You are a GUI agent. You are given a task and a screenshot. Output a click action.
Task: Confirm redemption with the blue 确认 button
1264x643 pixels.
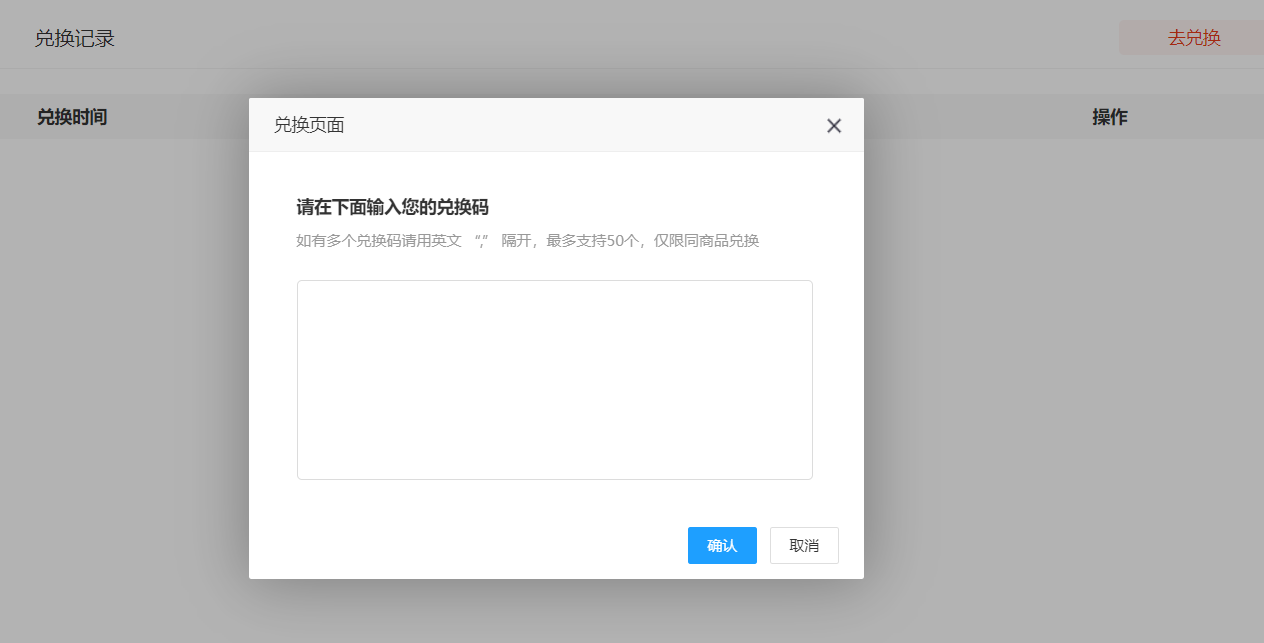[x=722, y=545]
